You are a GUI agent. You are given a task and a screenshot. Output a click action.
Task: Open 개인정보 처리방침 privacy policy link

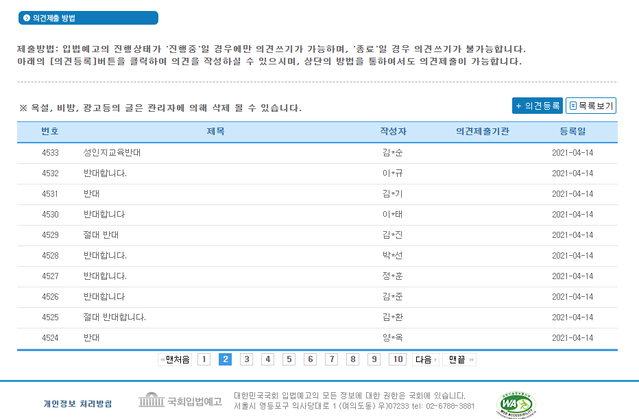pos(77,404)
